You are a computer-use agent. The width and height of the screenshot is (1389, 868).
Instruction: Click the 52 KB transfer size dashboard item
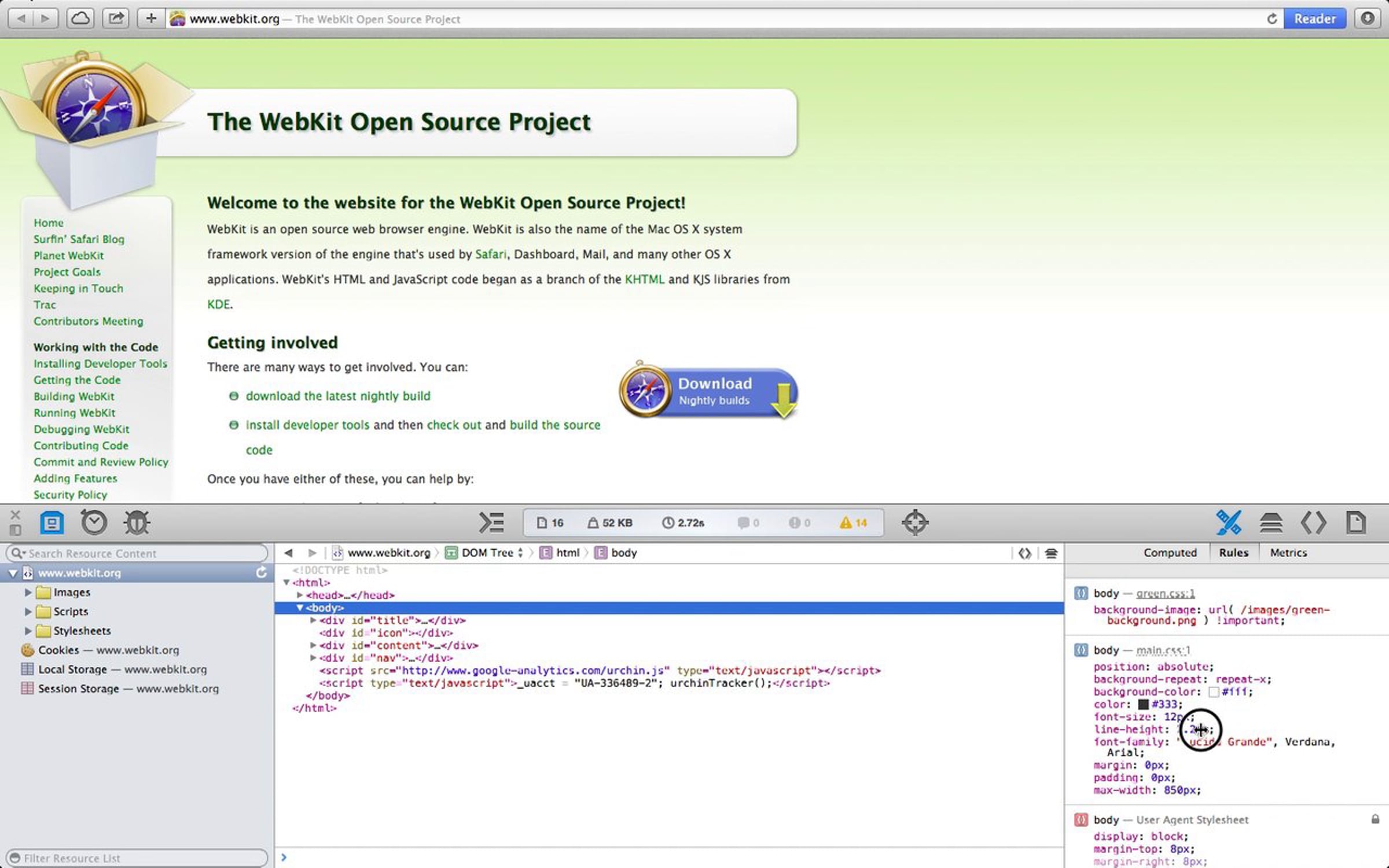[610, 523]
